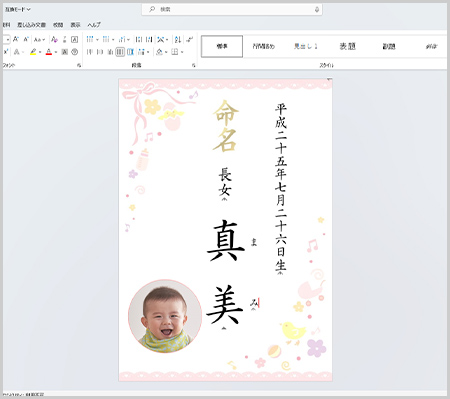450x399 pixels.
Task: Open the Change Case Aa menu
Action: (39, 40)
